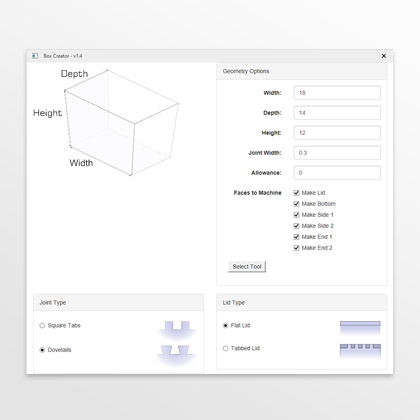Select the Flat Lid option
Viewport: 420px width, 420px height.
pyautogui.click(x=225, y=325)
